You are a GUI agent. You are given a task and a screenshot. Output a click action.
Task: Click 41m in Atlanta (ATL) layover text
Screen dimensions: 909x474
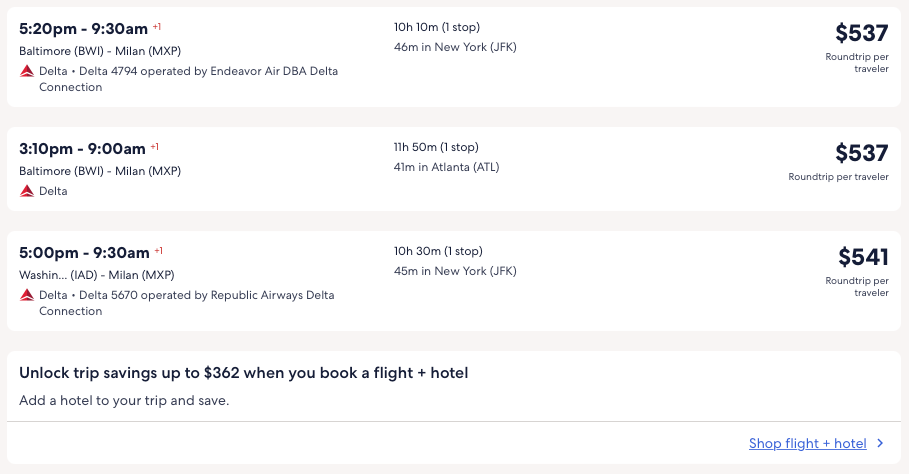(x=446, y=167)
